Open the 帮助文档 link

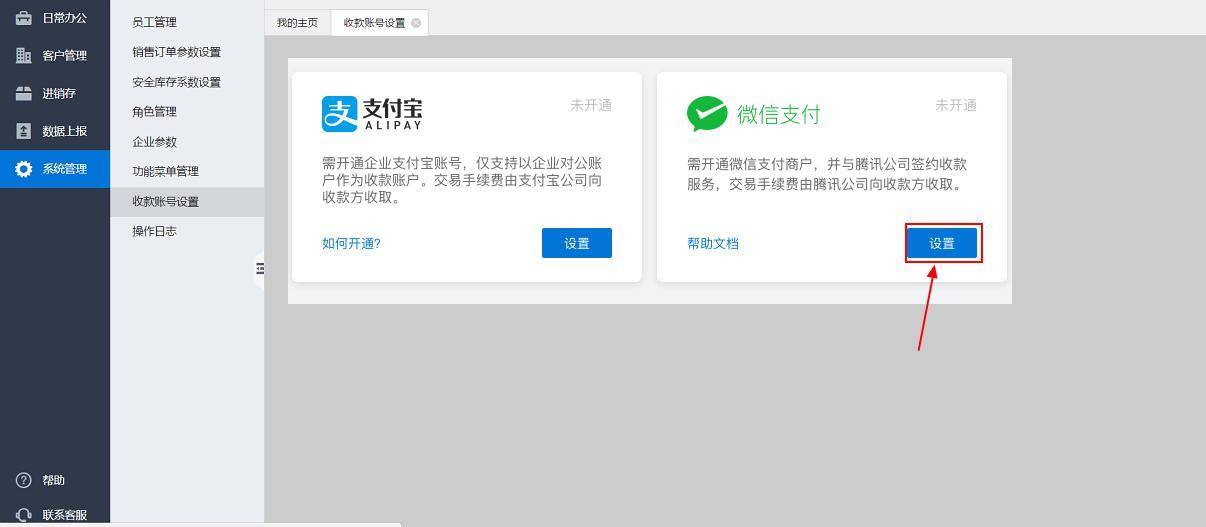click(x=712, y=243)
